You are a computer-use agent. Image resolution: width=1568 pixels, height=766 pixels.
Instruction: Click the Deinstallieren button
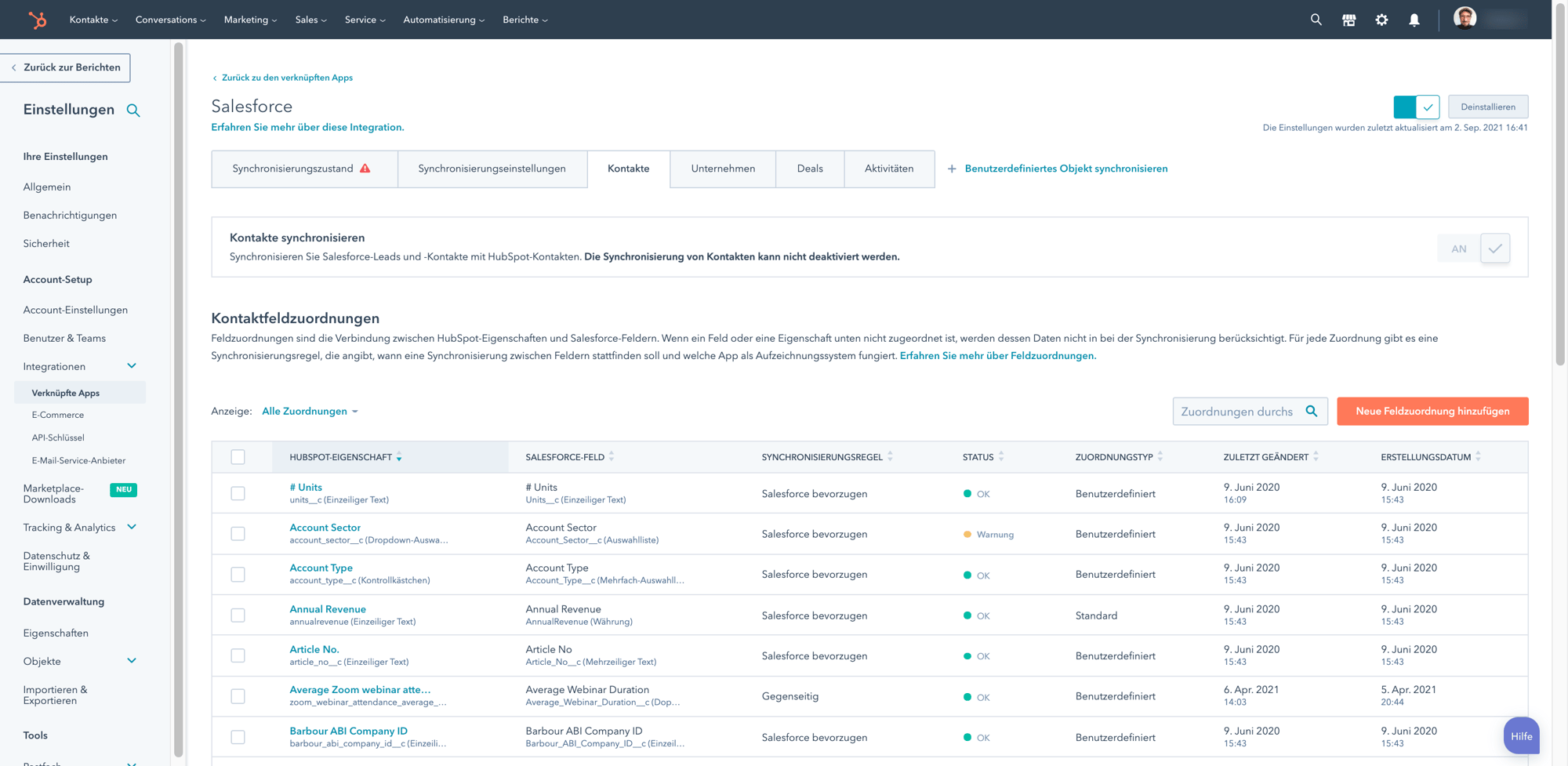click(x=1488, y=107)
